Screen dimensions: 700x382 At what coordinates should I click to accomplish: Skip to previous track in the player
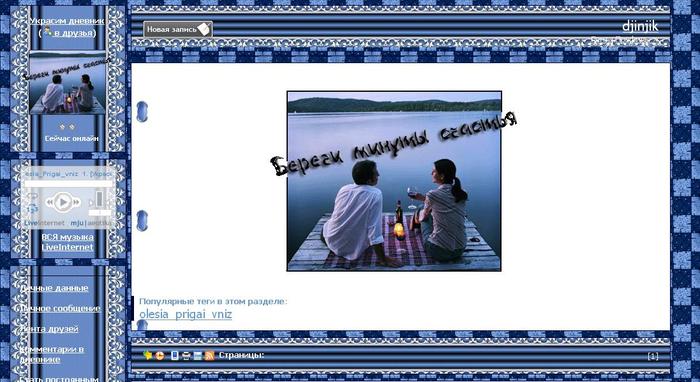49,203
